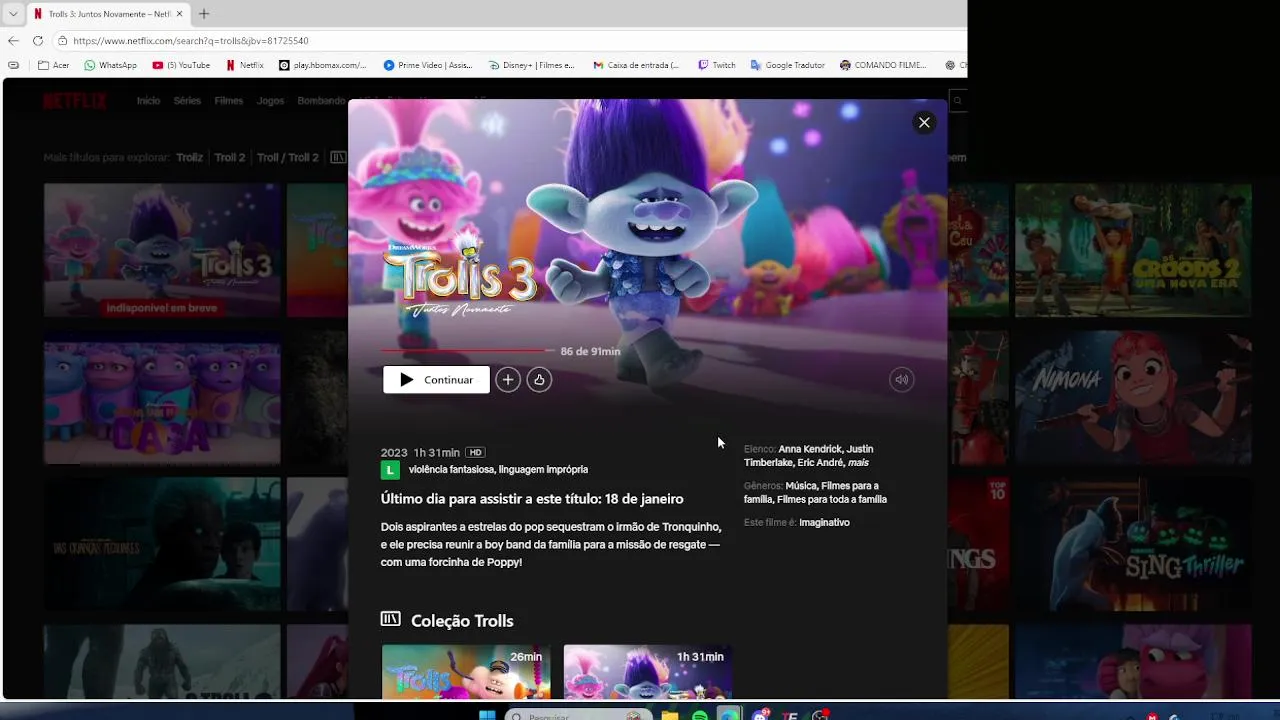
Task: Add Trolls 3 to My List
Action: tap(508, 380)
